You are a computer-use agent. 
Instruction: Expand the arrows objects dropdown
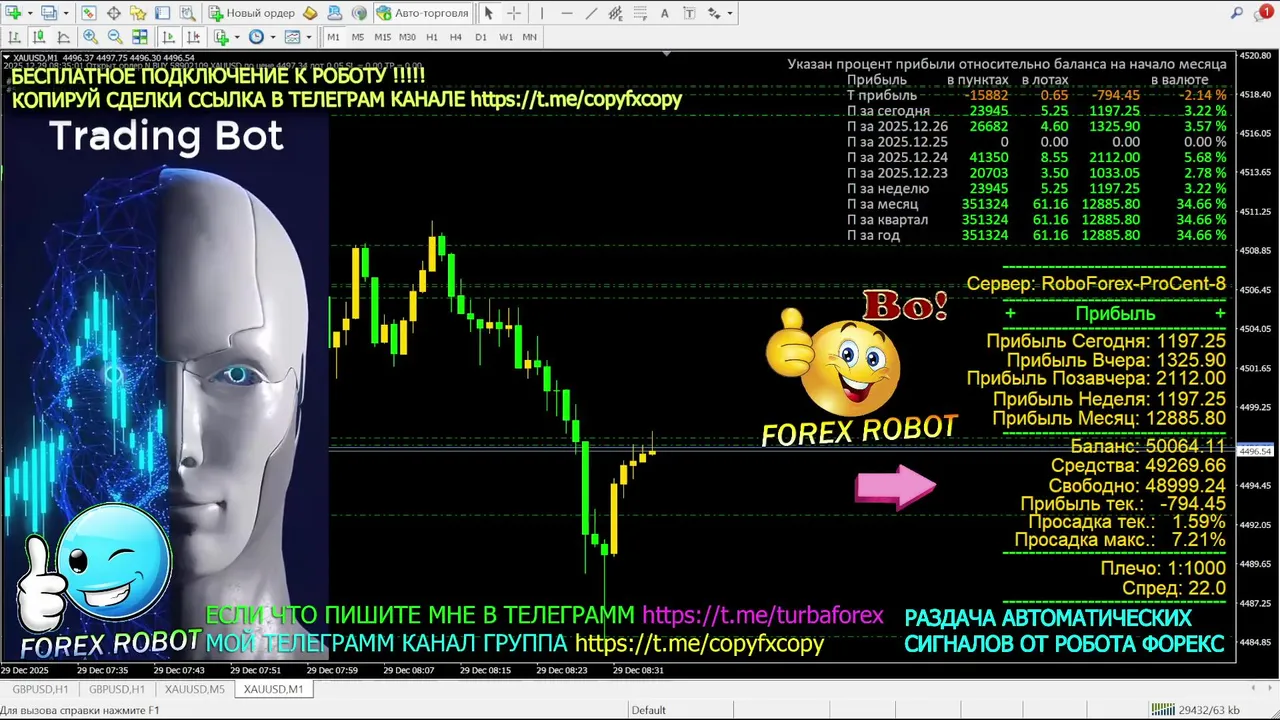point(730,13)
